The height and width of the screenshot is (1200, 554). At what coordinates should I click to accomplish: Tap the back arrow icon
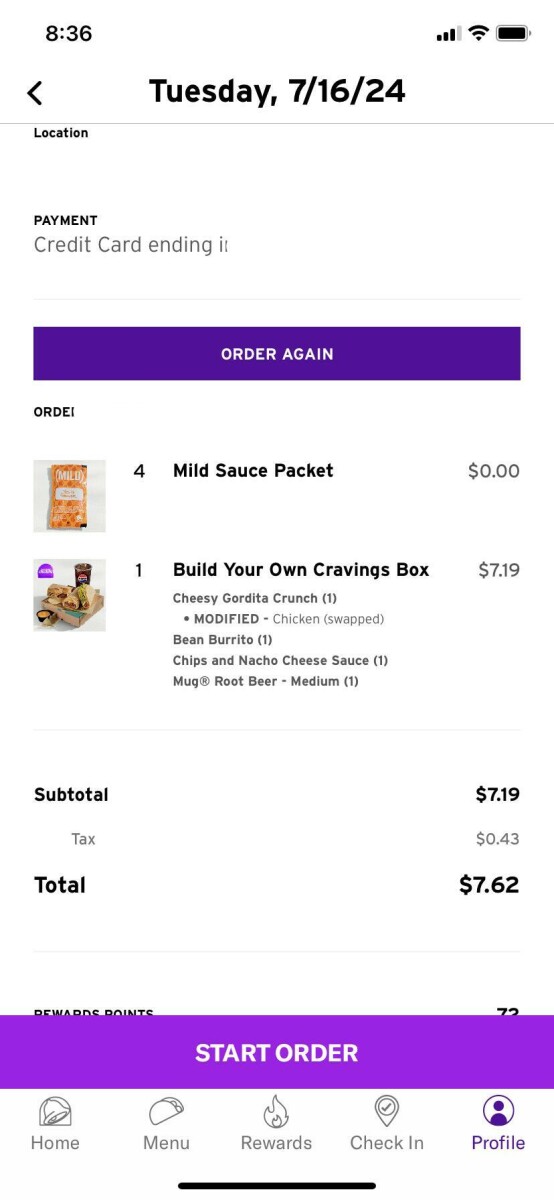35,93
